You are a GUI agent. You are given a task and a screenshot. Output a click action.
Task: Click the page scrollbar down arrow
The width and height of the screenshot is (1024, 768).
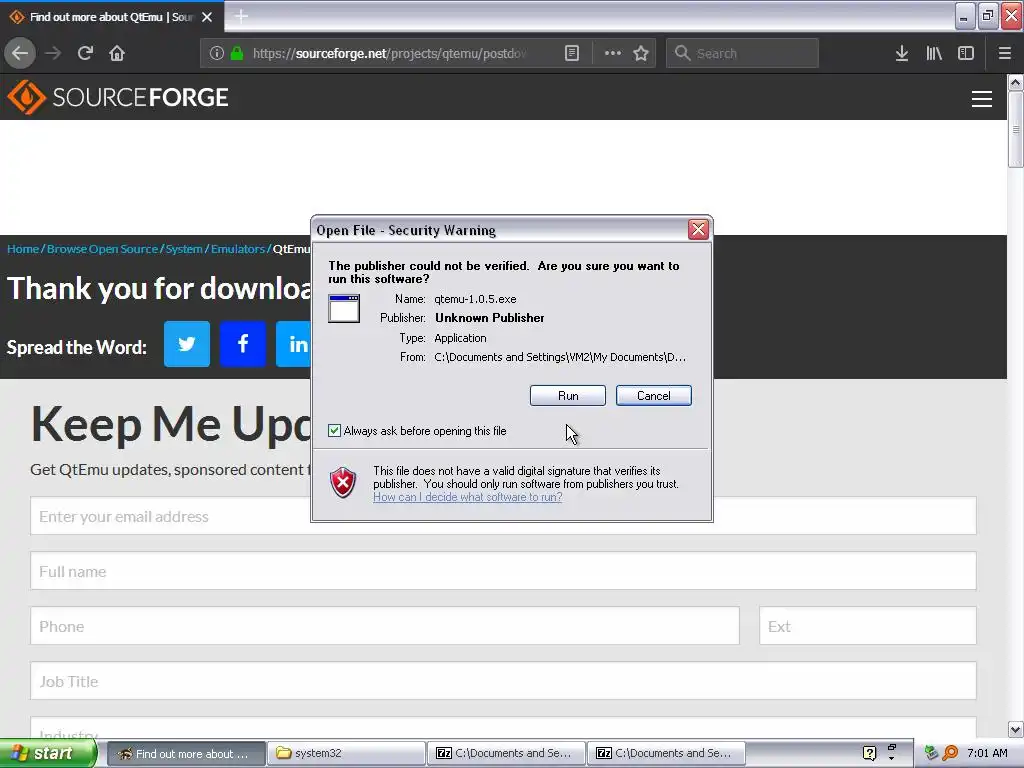[1016, 729]
